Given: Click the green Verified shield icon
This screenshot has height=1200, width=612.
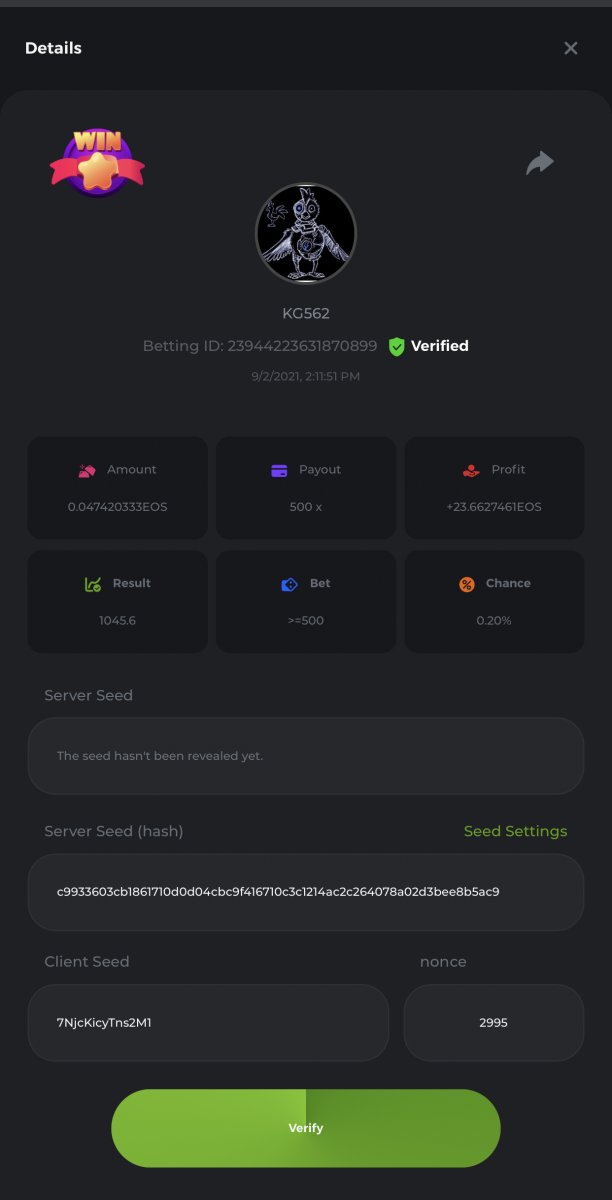Looking at the screenshot, I should point(397,346).
